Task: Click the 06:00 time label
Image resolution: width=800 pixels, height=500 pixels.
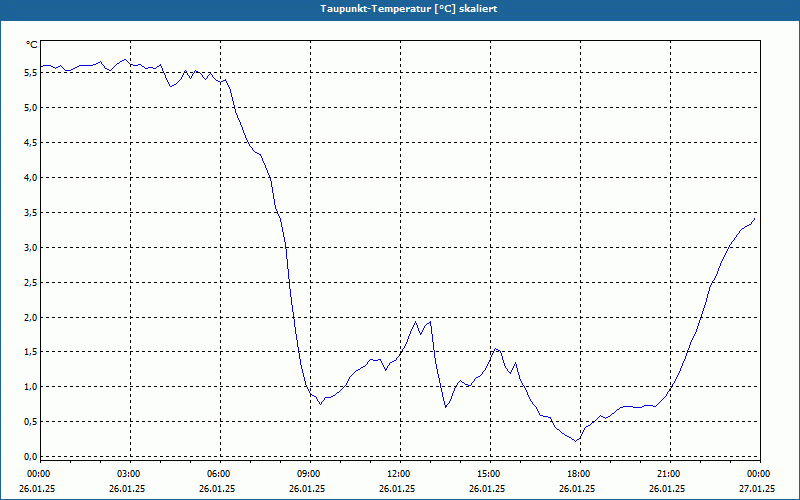Action: 220,474
